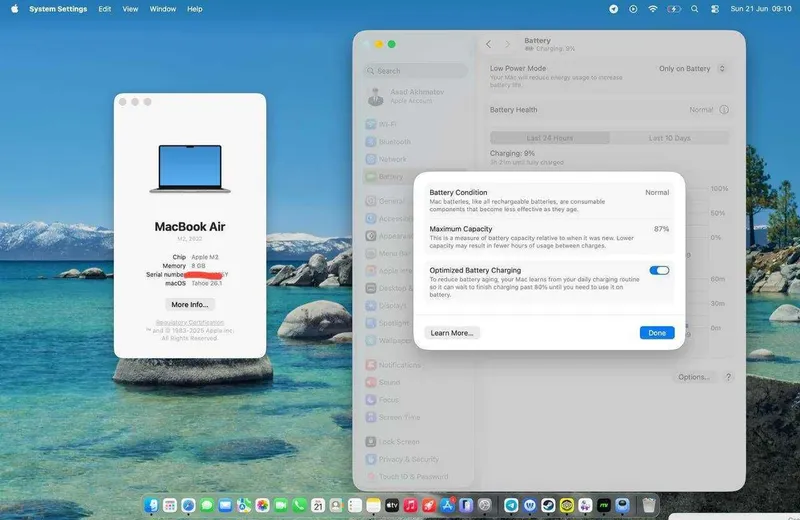
Task: Open the App Store from the Dock
Action: pyautogui.click(x=447, y=505)
